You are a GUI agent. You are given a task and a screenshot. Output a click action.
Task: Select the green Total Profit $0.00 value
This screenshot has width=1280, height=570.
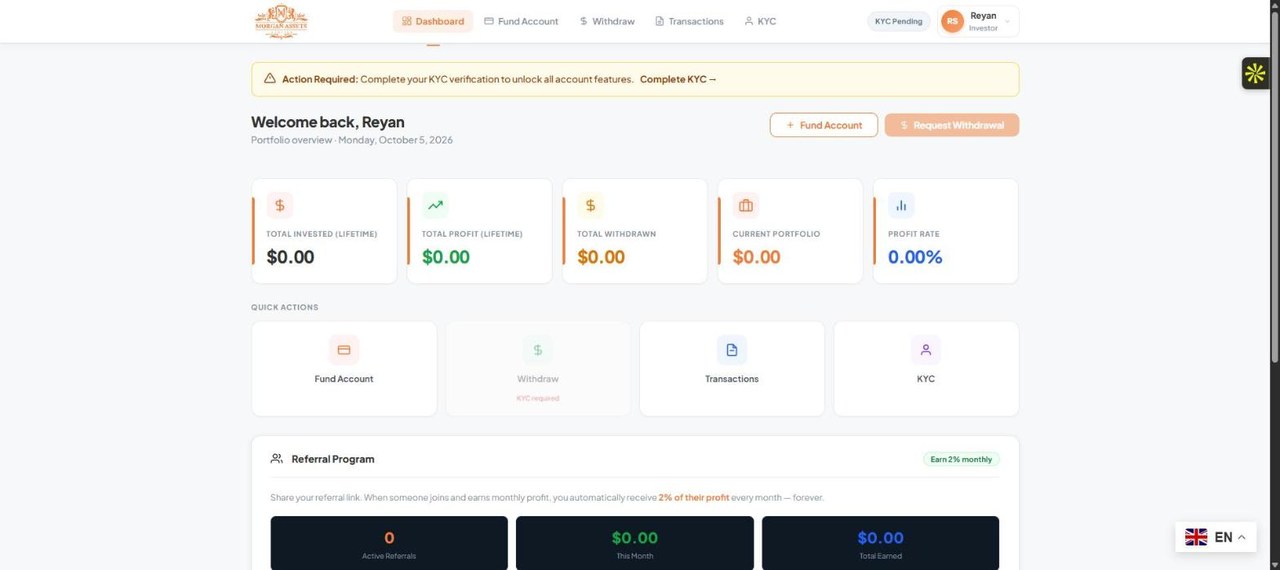click(x=446, y=257)
